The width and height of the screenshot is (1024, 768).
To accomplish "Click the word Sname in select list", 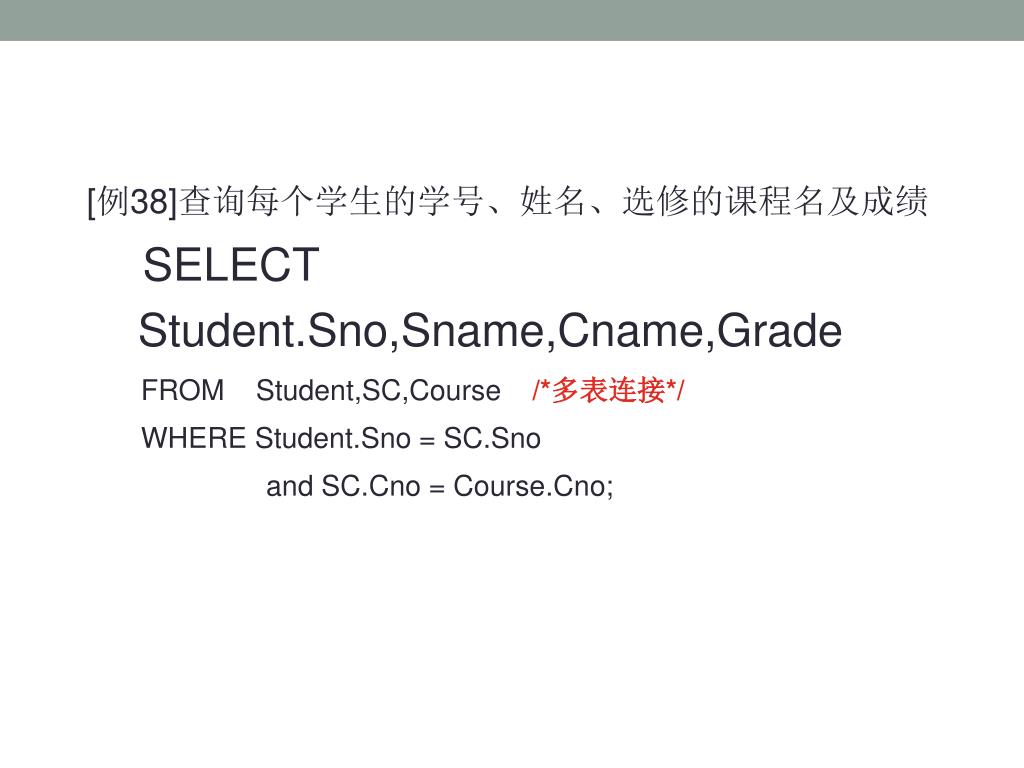I will click(x=473, y=331).
